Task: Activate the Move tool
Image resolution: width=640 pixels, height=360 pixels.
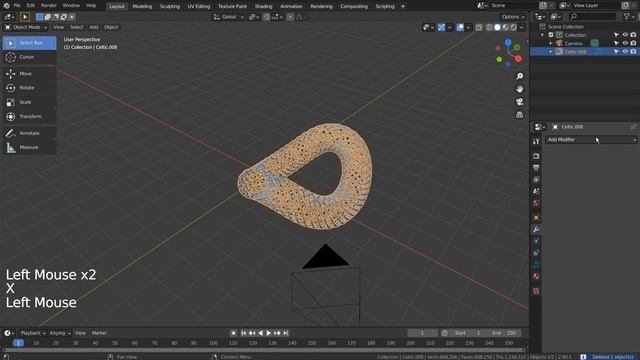Action: (29, 73)
